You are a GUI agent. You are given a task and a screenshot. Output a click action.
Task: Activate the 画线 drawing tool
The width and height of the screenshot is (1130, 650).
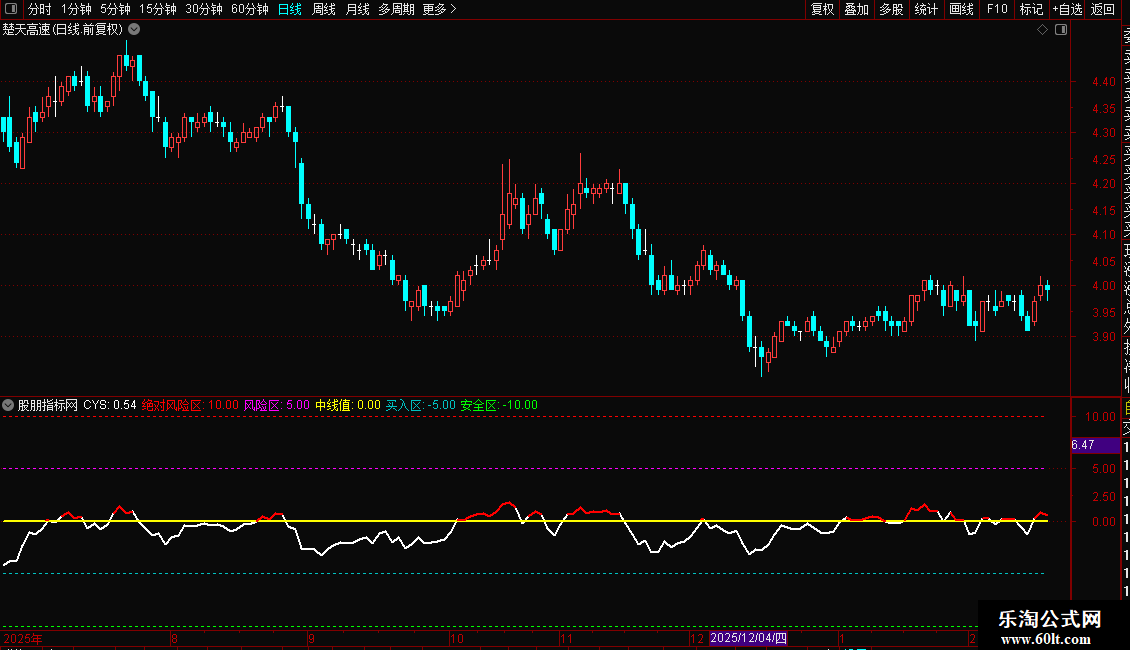tap(961, 9)
